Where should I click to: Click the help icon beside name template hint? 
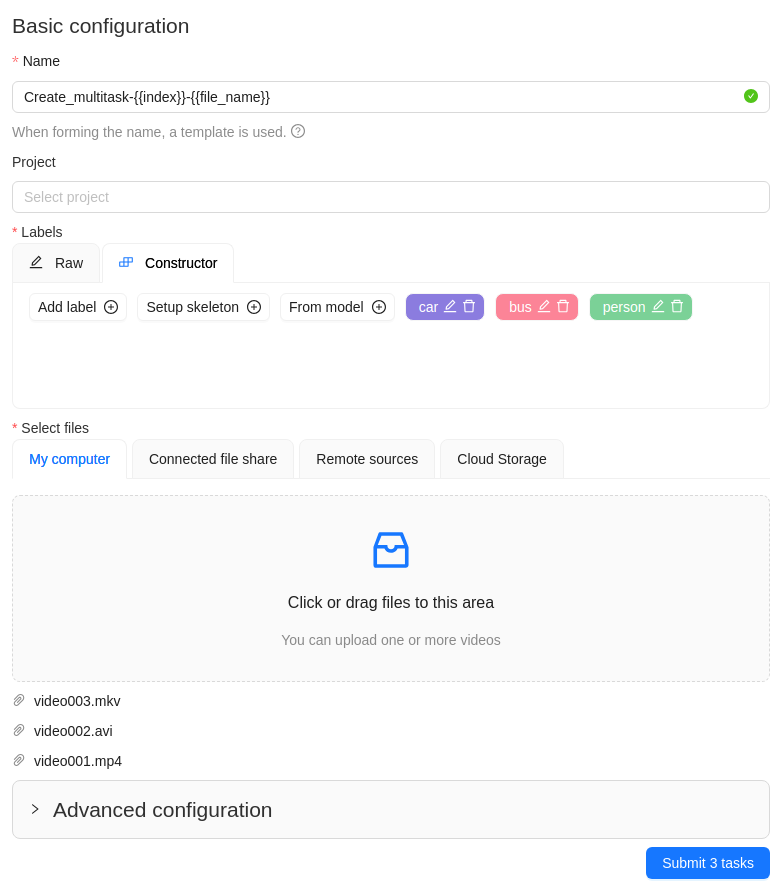click(x=298, y=131)
